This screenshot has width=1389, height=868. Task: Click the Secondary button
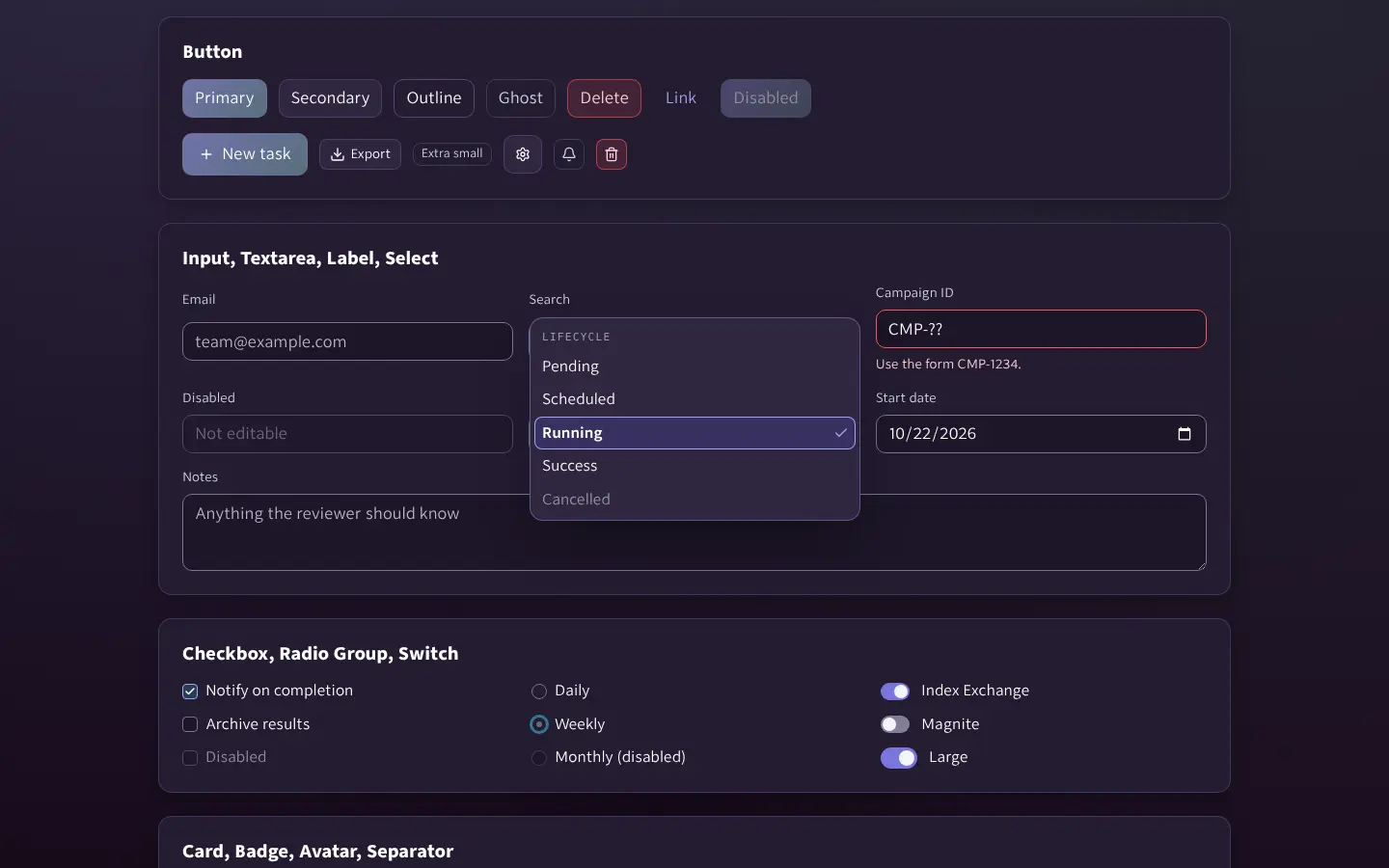coord(330,98)
